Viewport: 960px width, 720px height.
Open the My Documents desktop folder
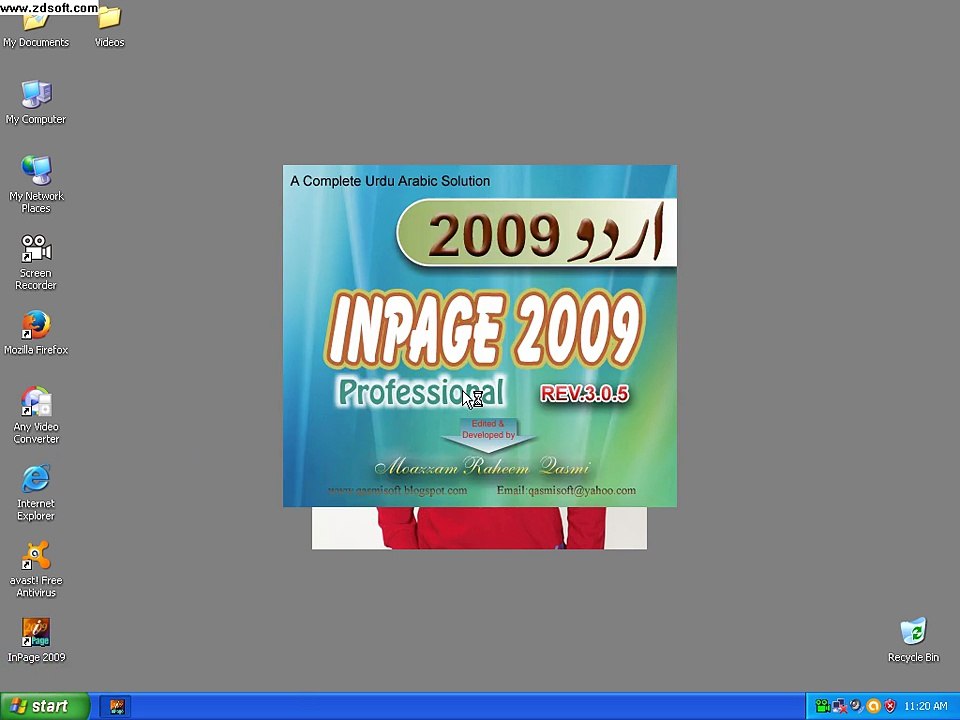pyautogui.click(x=36, y=28)
